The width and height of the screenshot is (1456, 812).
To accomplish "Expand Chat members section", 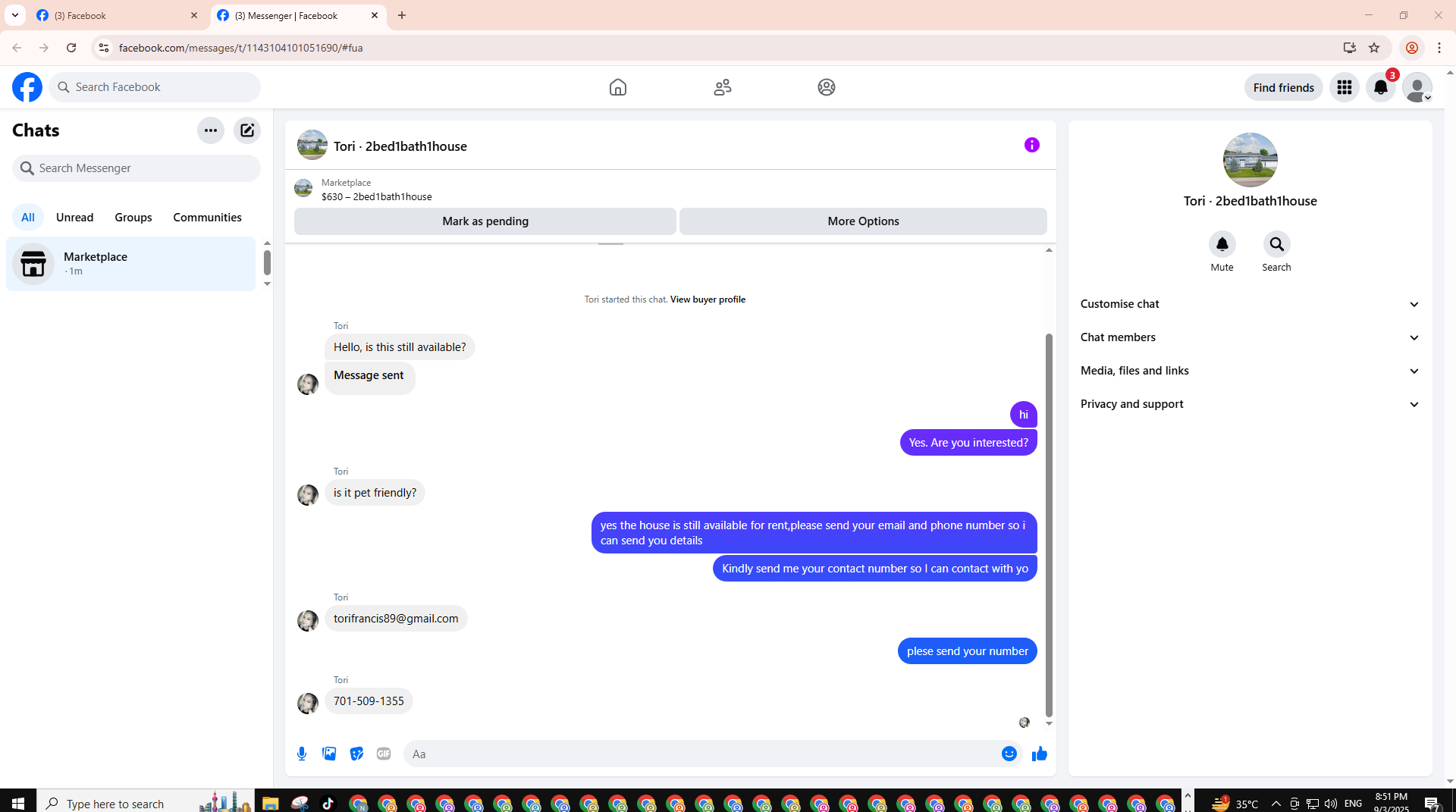I will coord(1250,337).
